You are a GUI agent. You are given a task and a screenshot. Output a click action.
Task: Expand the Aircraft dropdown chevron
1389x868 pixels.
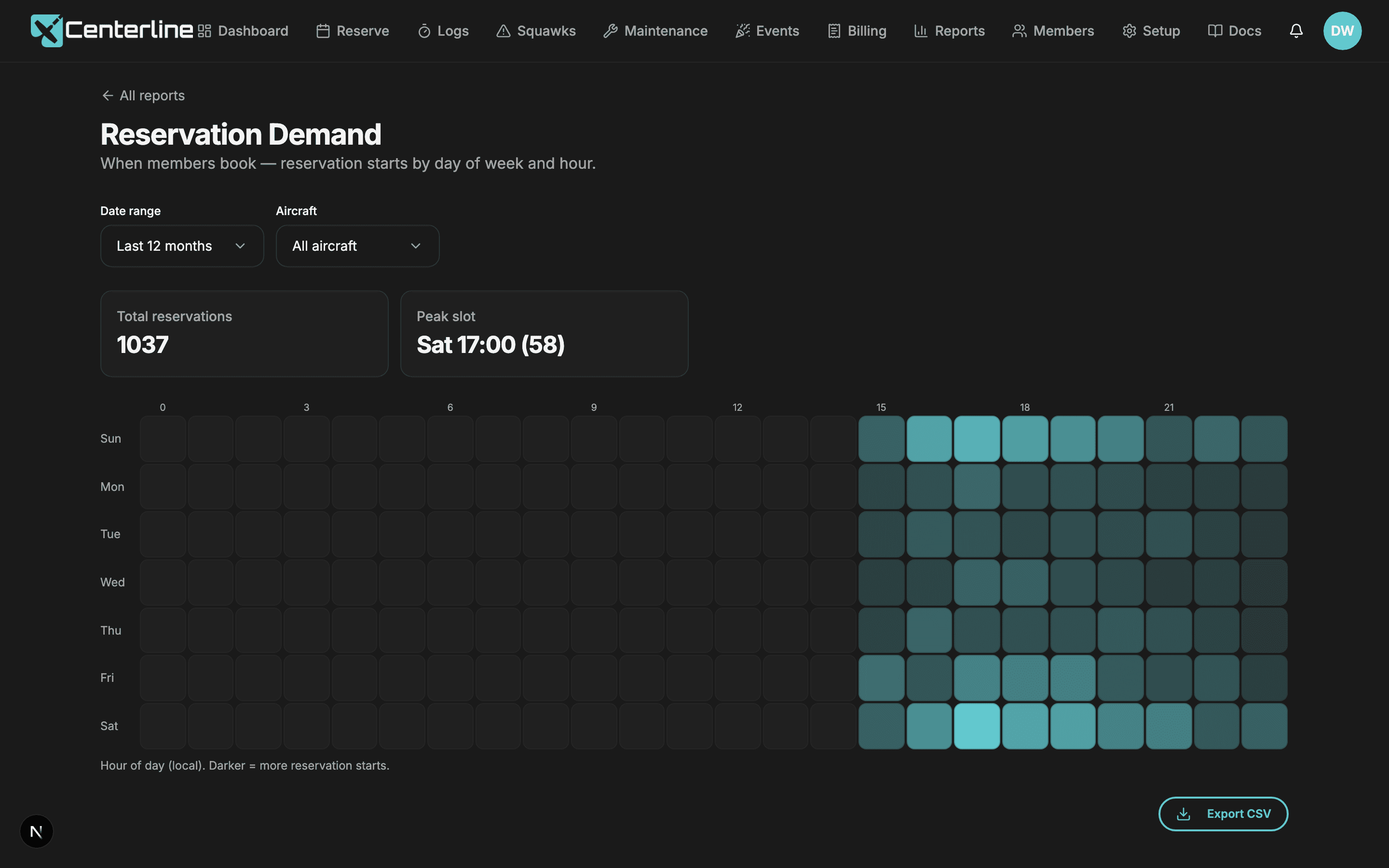coord(416,246)
